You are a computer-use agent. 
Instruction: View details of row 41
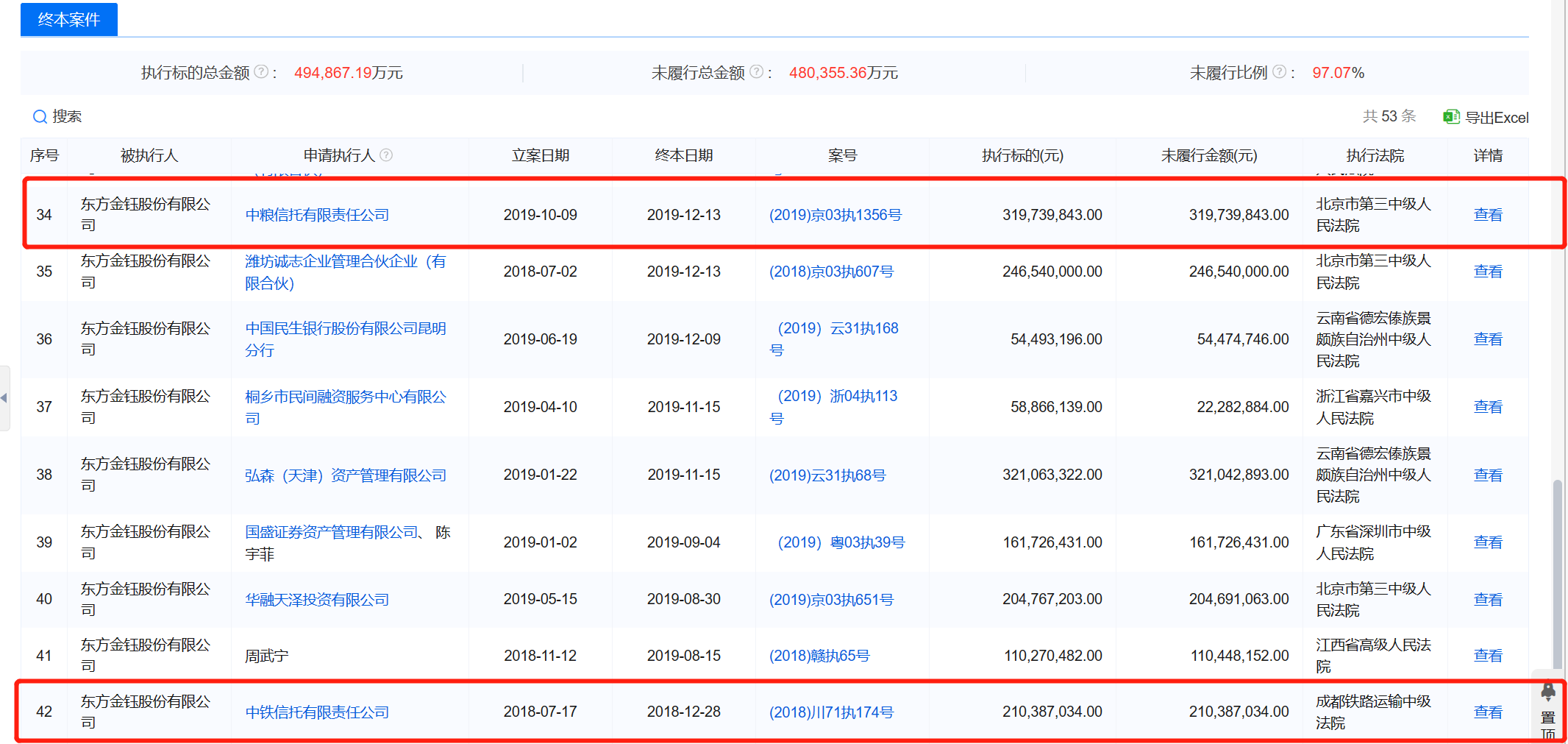point(1488,656)
